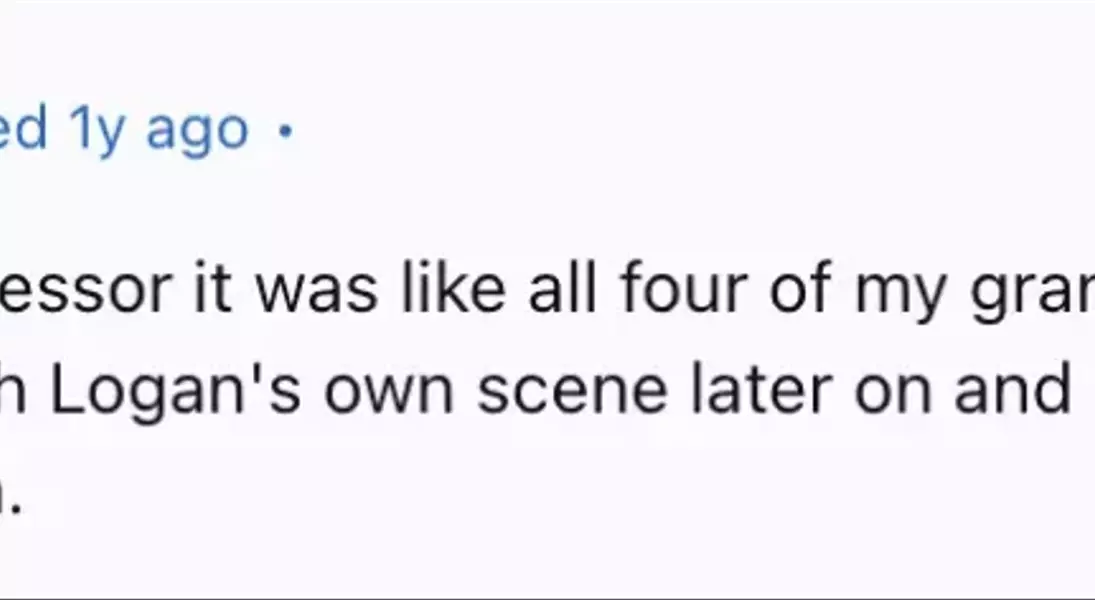Click the word "and" ending the second line
This screenshot has width=1095, height=600.
(x=1013, y=390)
